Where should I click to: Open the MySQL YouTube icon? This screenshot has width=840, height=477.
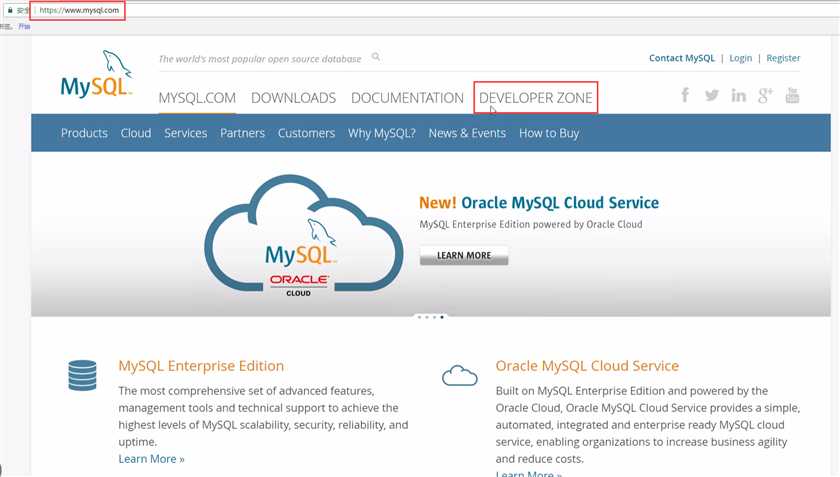pyautogui.click(x=792, y=95)
